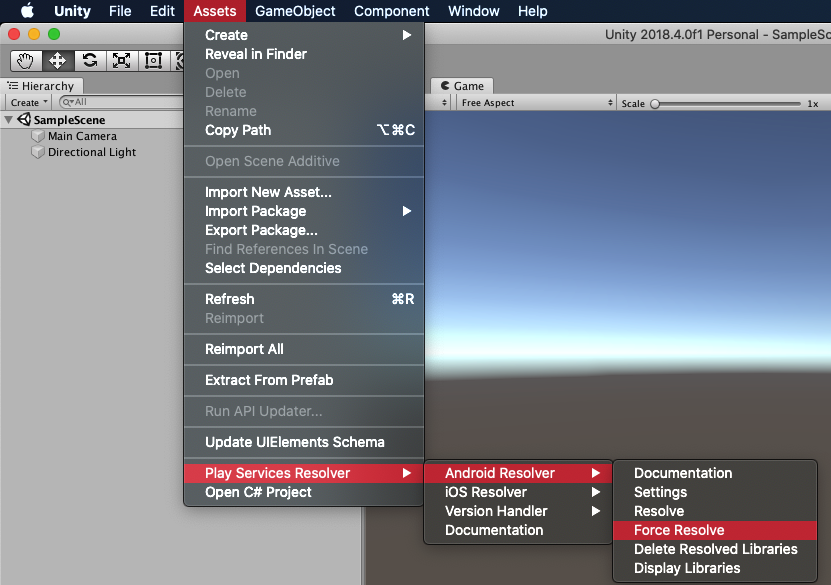Click the SampleScene Unity logo icon
Viewport: 831px width, 585px height.
tap(24, 119)
